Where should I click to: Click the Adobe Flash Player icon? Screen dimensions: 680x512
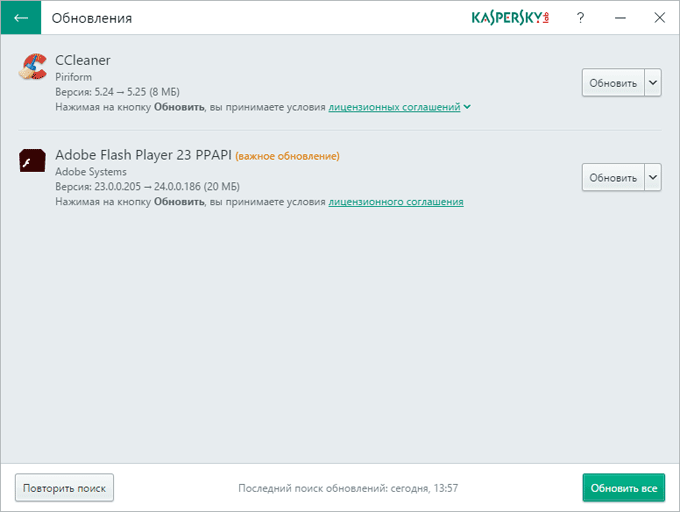(33, 161)
